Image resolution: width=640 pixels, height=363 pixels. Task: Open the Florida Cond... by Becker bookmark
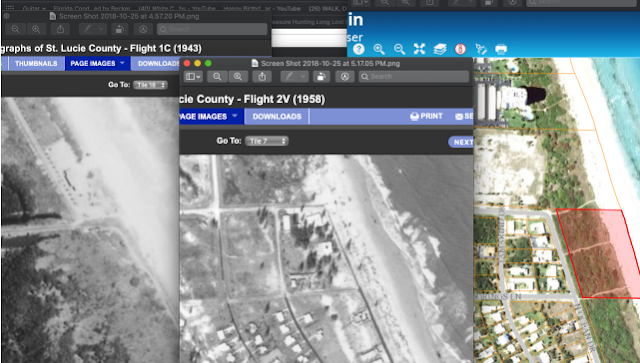pyautogui.click(x=92, y=8)
